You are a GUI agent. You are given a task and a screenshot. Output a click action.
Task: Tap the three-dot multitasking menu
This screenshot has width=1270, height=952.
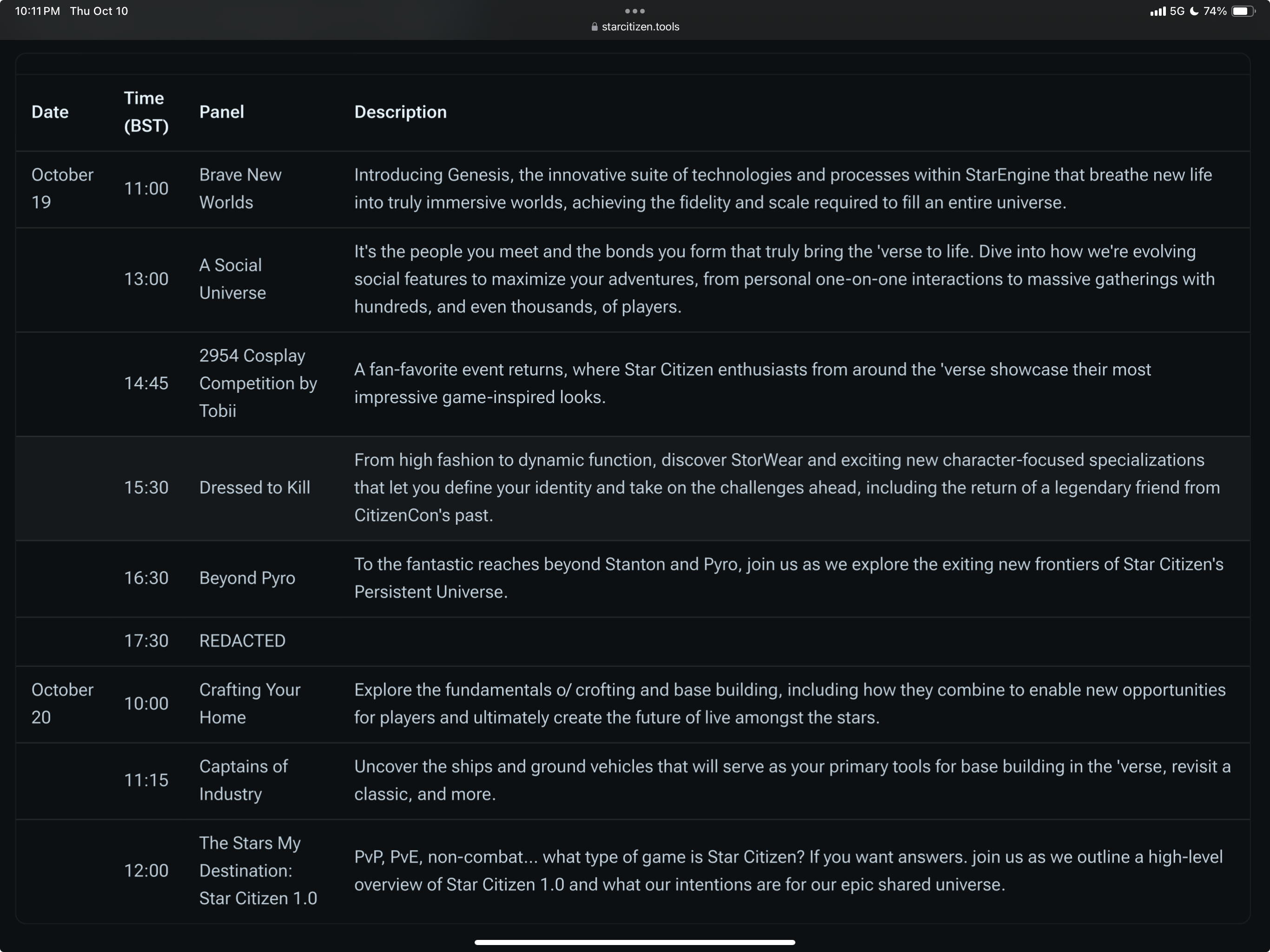(x=635, y=11)
